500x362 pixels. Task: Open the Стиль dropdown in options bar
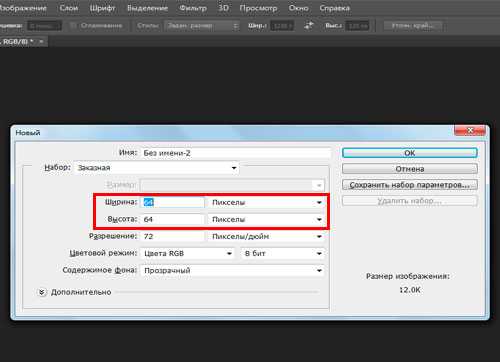pyautogui.click(x=202, y=26)
